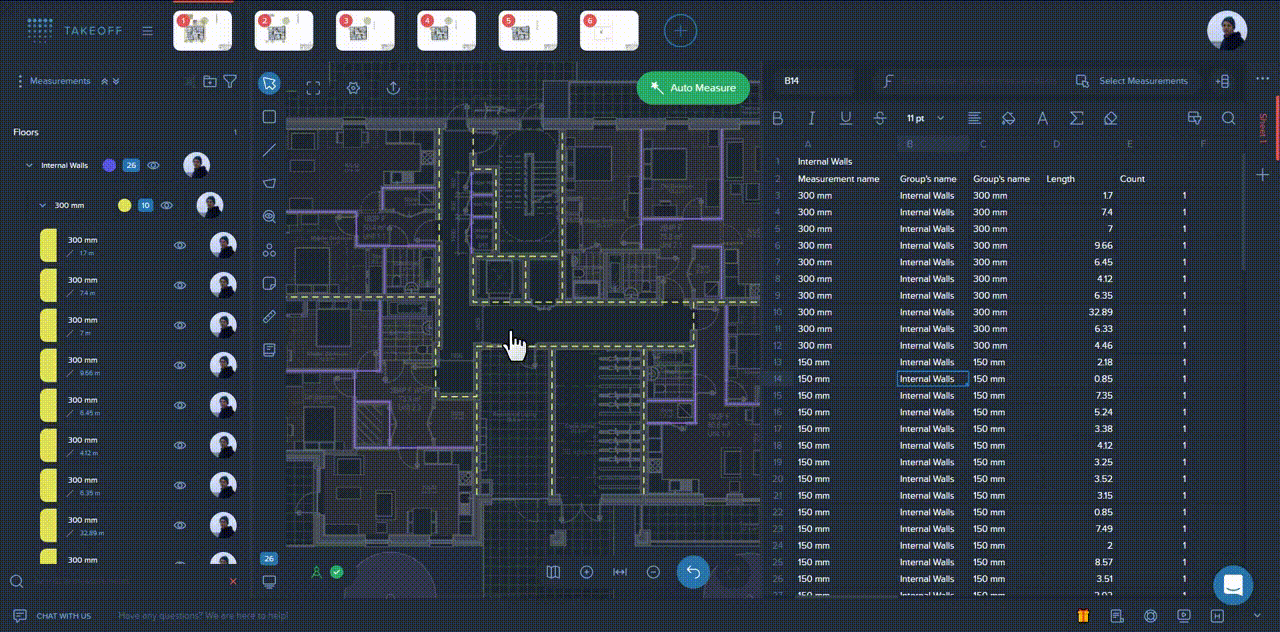Hide the 300 mm 1.7 m measurement
The height and width of the screenshot is (632, 1280).
click(x=180, y=245)
